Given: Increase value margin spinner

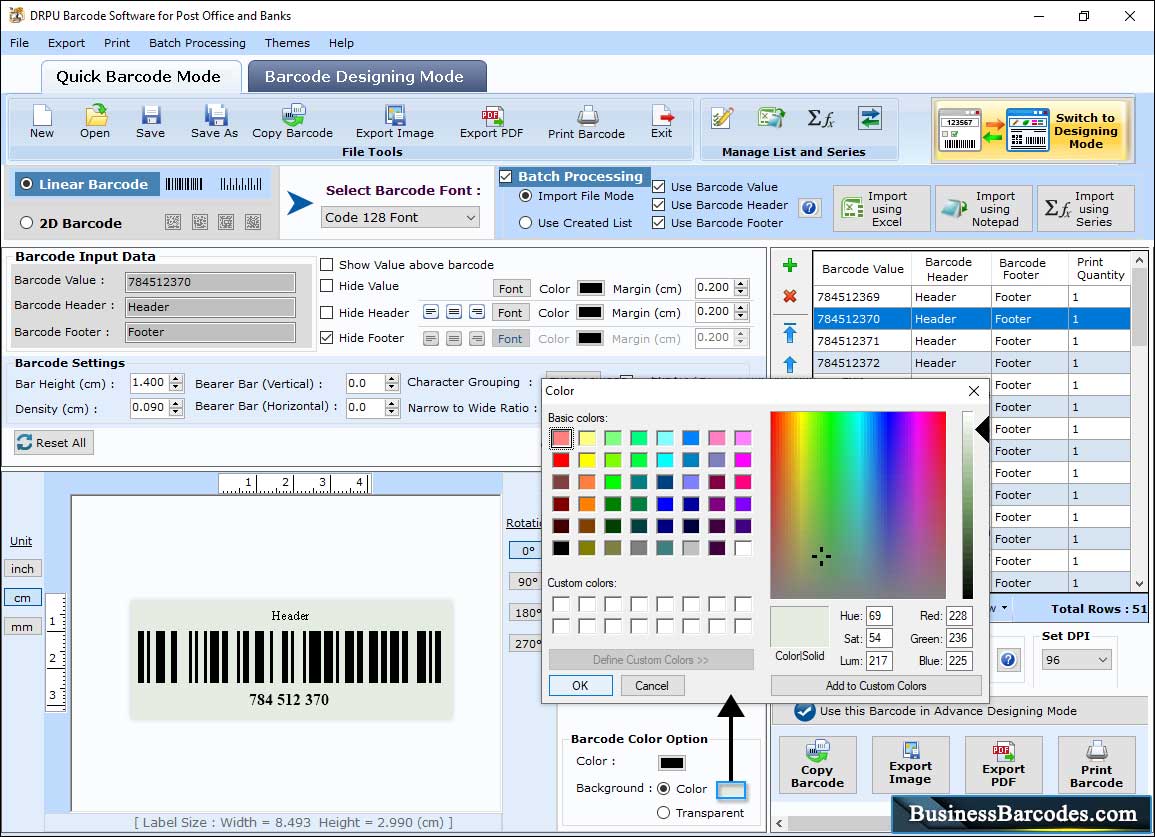Looking at the screenshot, I should [x=742, y=284].
